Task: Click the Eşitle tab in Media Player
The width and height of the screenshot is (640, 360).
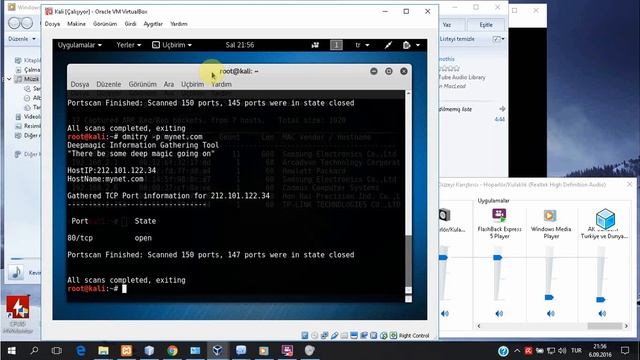Action: click(x=486, y=25)
